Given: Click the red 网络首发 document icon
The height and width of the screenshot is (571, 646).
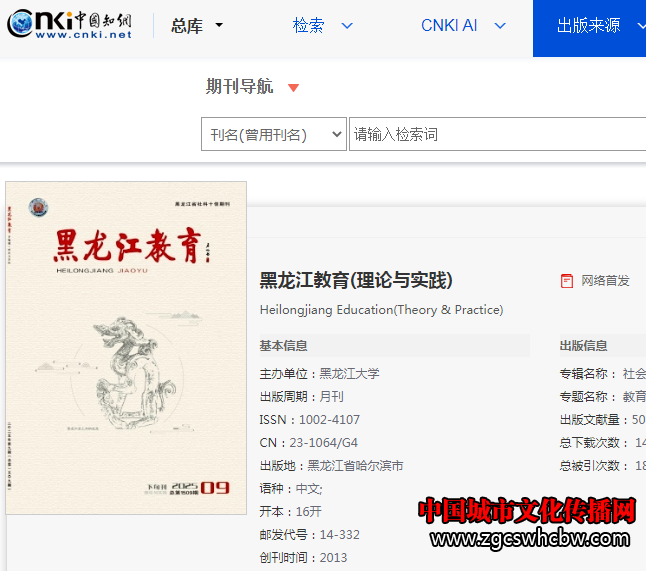Looking at the screenshot, I should click(567, 281).
